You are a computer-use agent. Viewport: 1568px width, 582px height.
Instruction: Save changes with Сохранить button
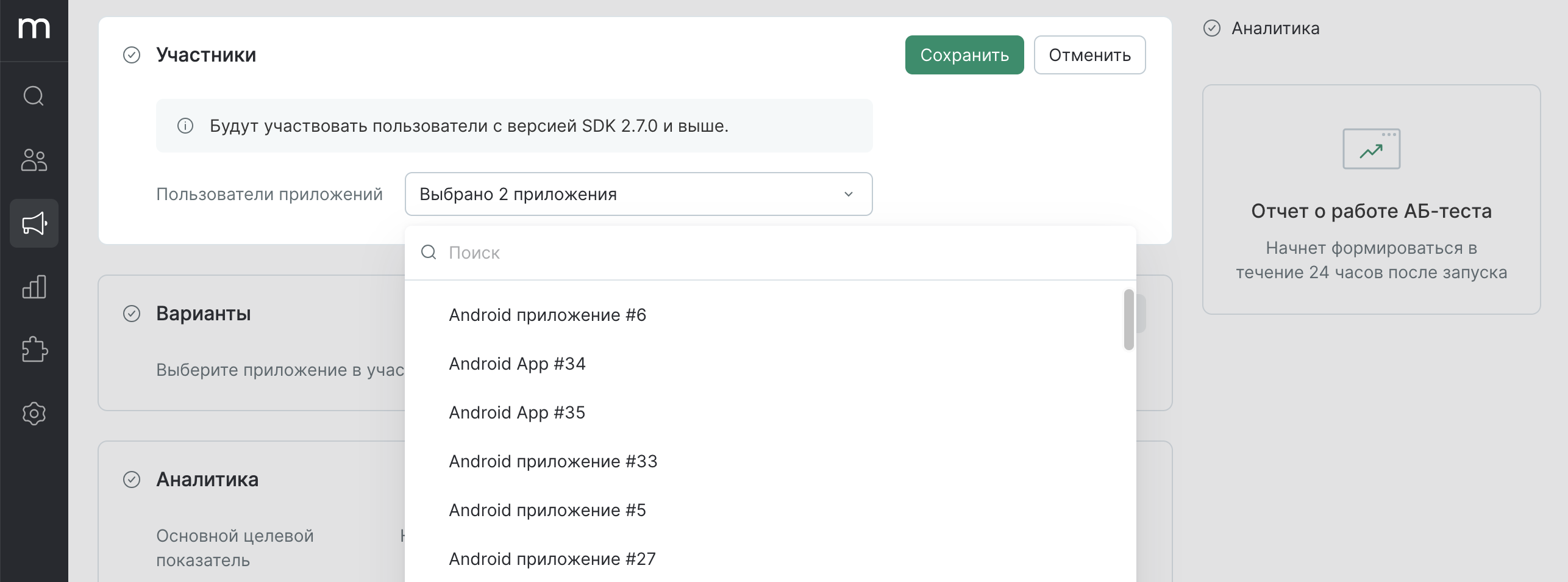964,55
